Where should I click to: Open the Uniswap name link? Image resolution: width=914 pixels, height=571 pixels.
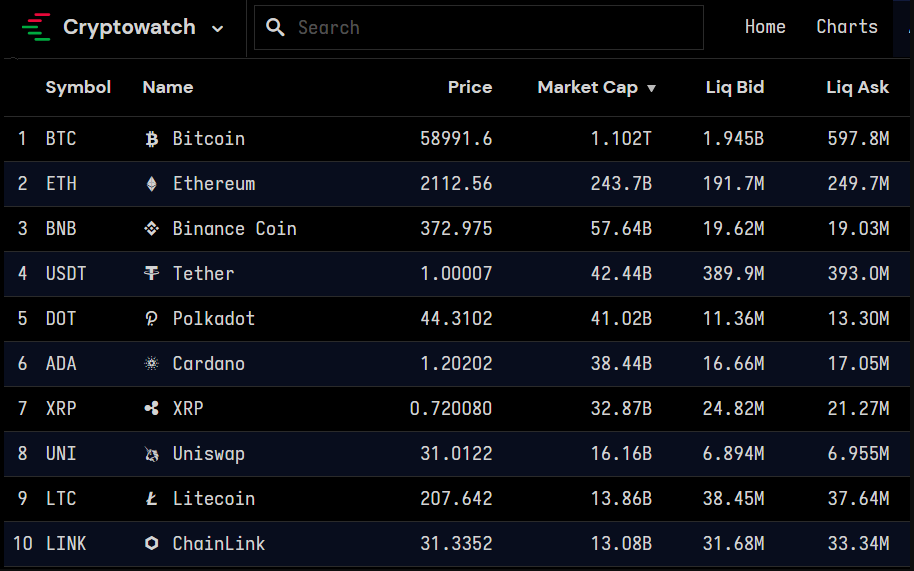tap(209, 454)
